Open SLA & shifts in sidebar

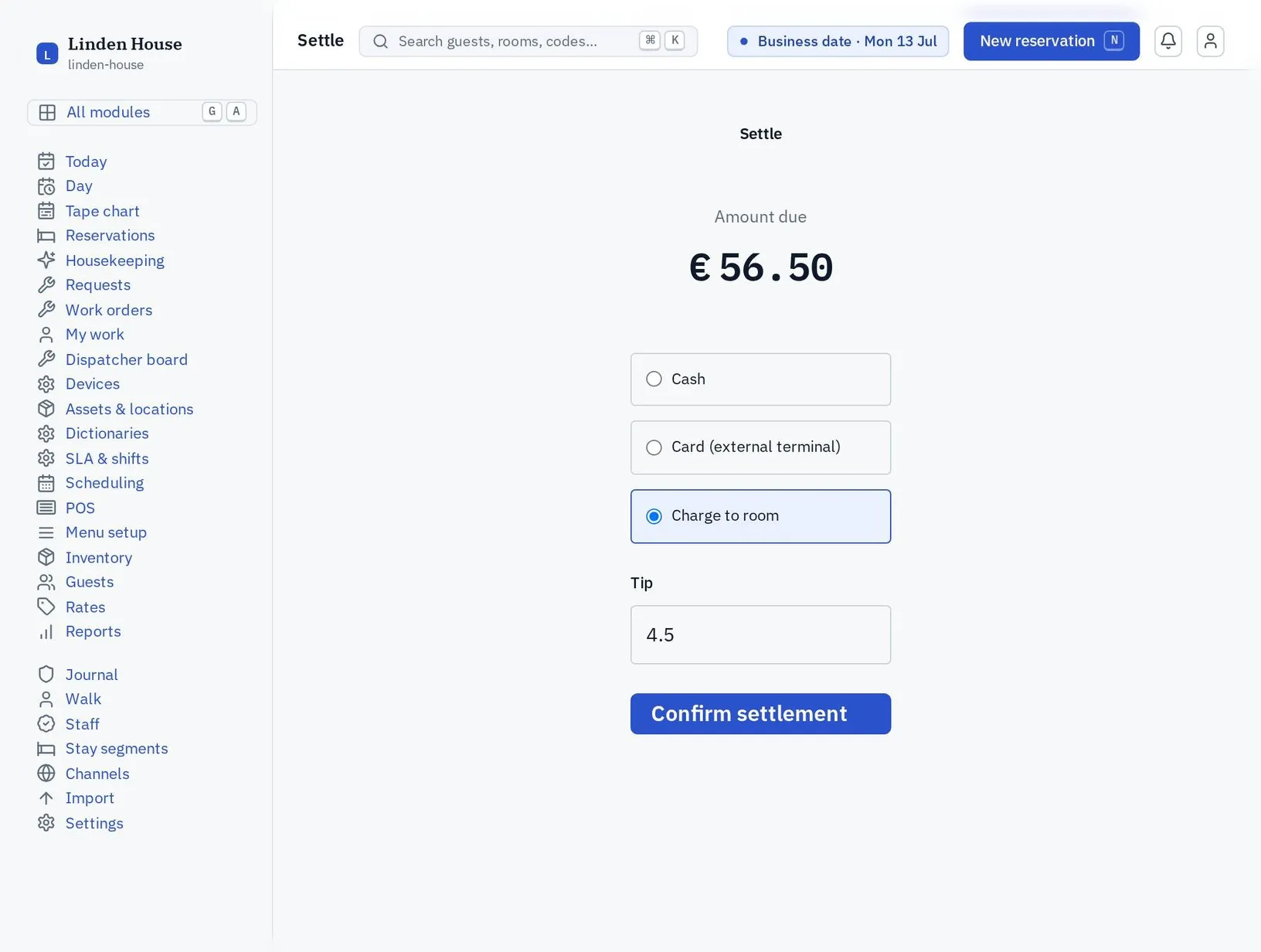[107, 458]
